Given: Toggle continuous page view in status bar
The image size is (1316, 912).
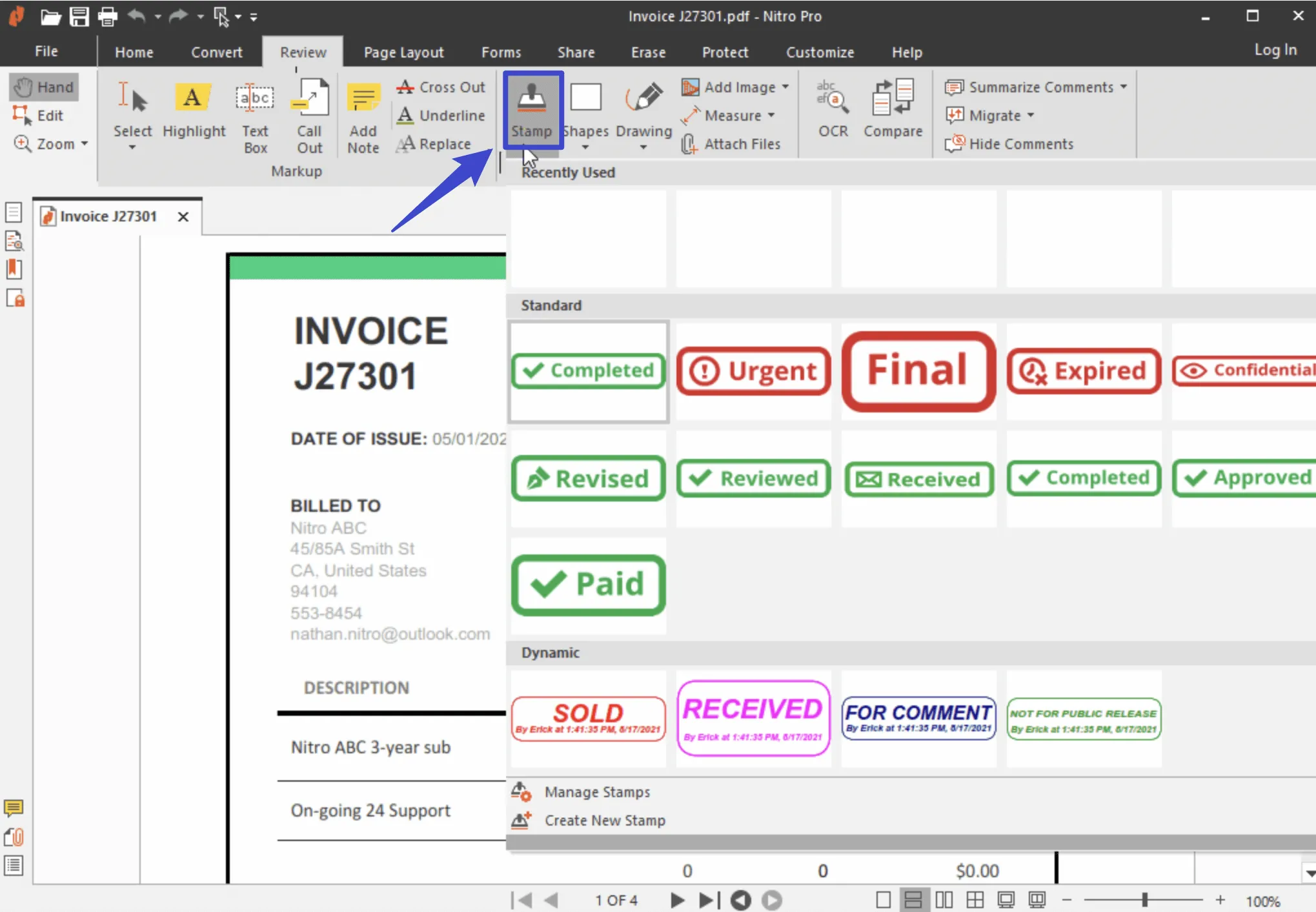Looking at the screenshot, I should [913, 900].
